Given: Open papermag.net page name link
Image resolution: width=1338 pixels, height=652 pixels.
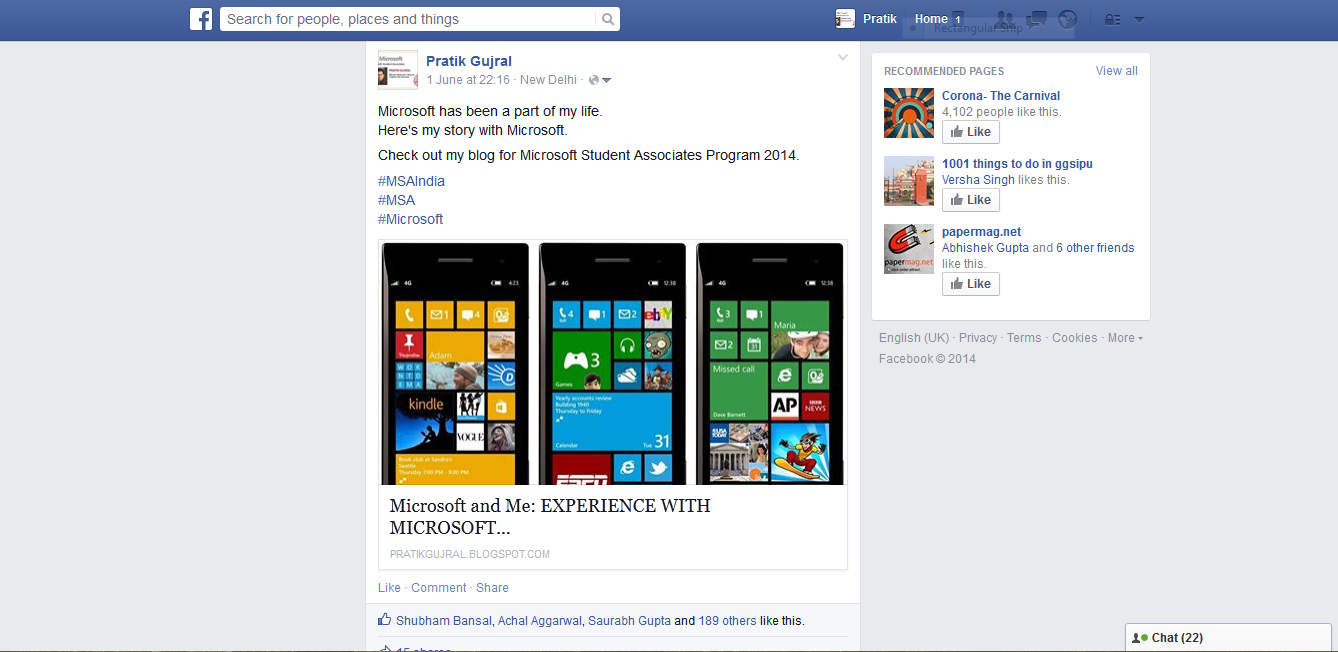Looking at the screenshot, I should pyautogui.click(x=981, y=232).
